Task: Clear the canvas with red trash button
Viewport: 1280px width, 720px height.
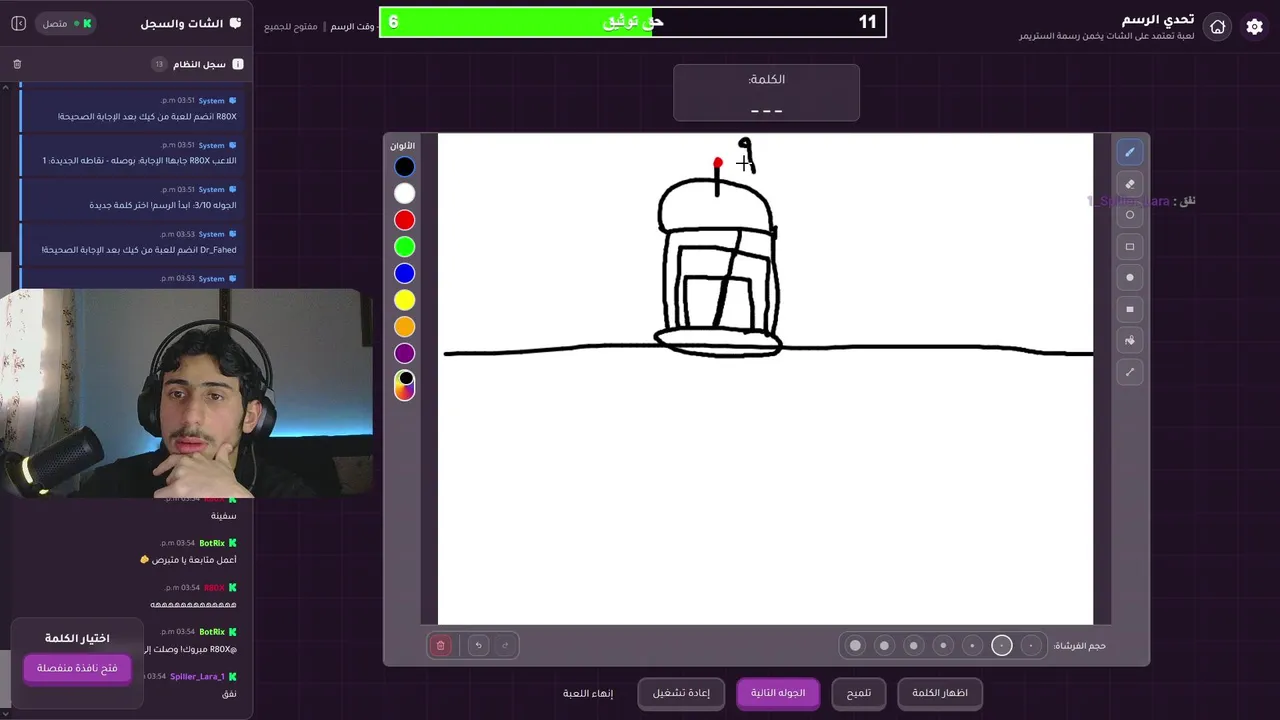Action: coord(441,646)
